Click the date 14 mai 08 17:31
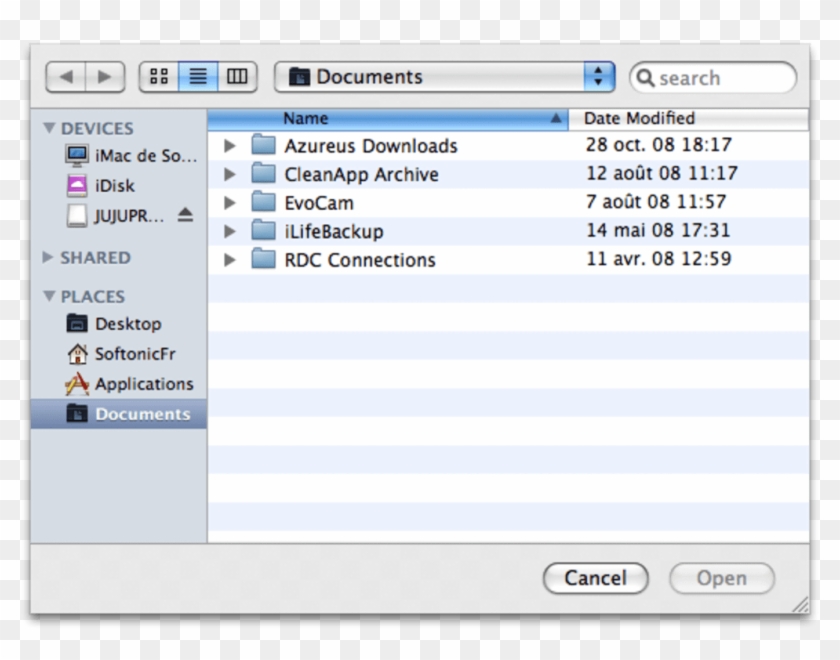 coord(658,230)
